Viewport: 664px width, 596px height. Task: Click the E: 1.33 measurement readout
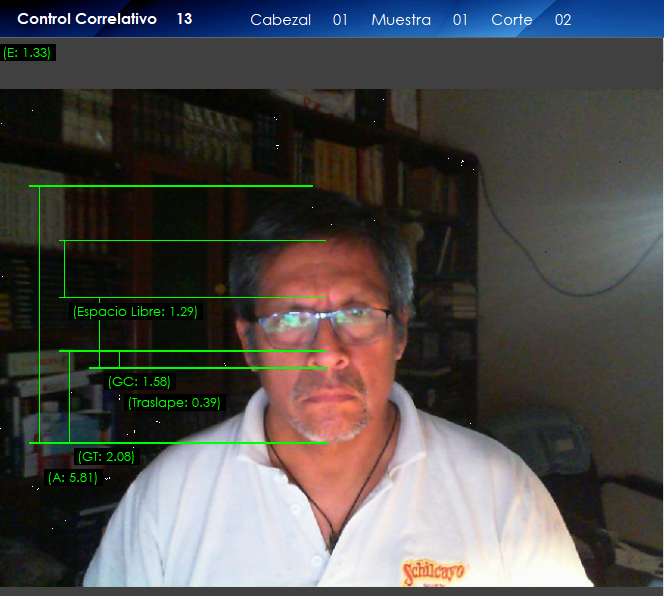pyautogui.click(x=28, y=52)
